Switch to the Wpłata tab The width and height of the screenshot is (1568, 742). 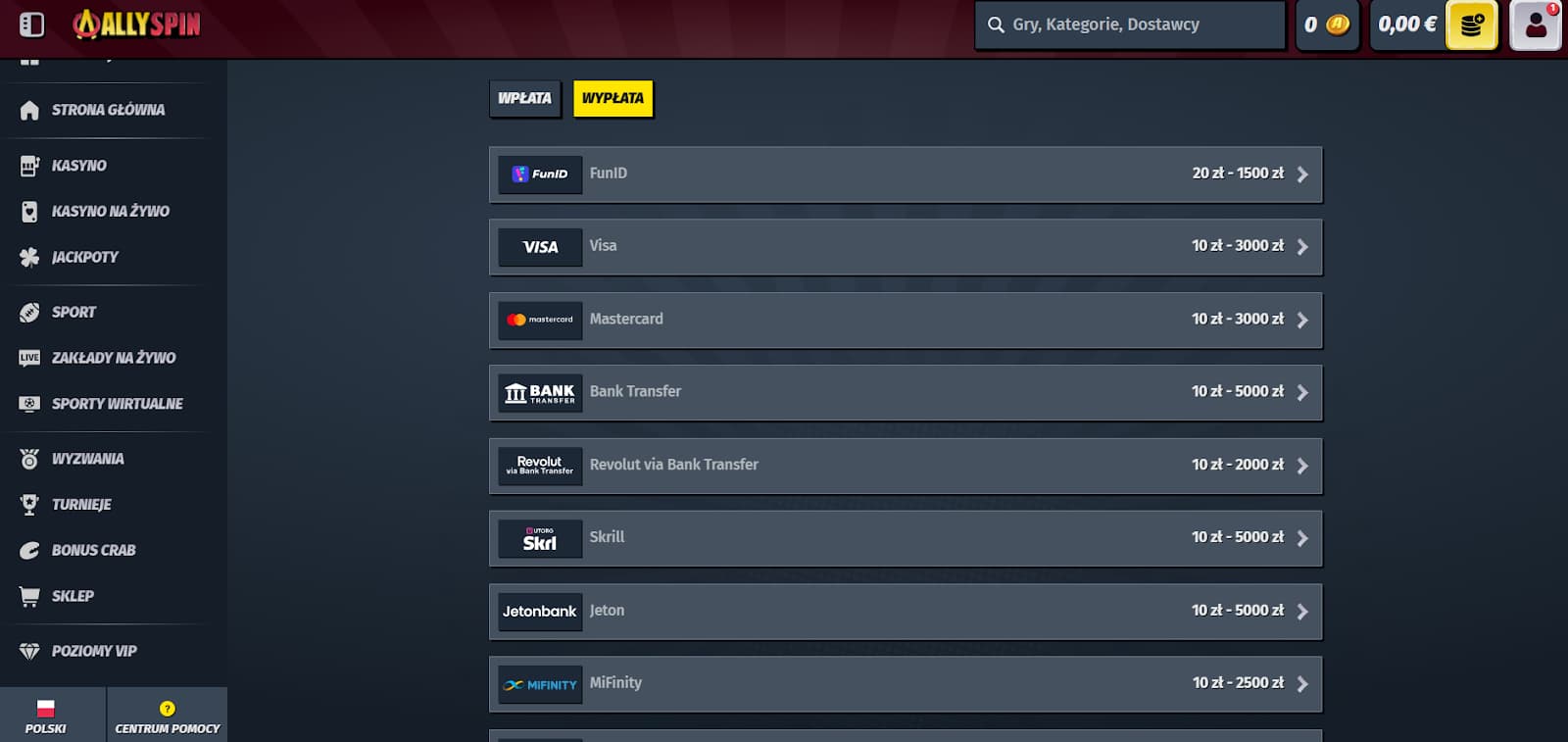(524, 98)
